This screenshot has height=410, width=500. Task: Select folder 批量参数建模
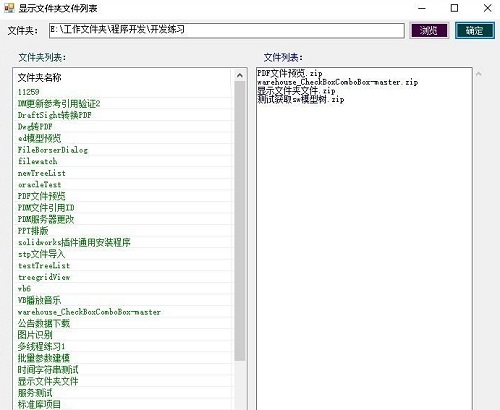coord(123,358)
